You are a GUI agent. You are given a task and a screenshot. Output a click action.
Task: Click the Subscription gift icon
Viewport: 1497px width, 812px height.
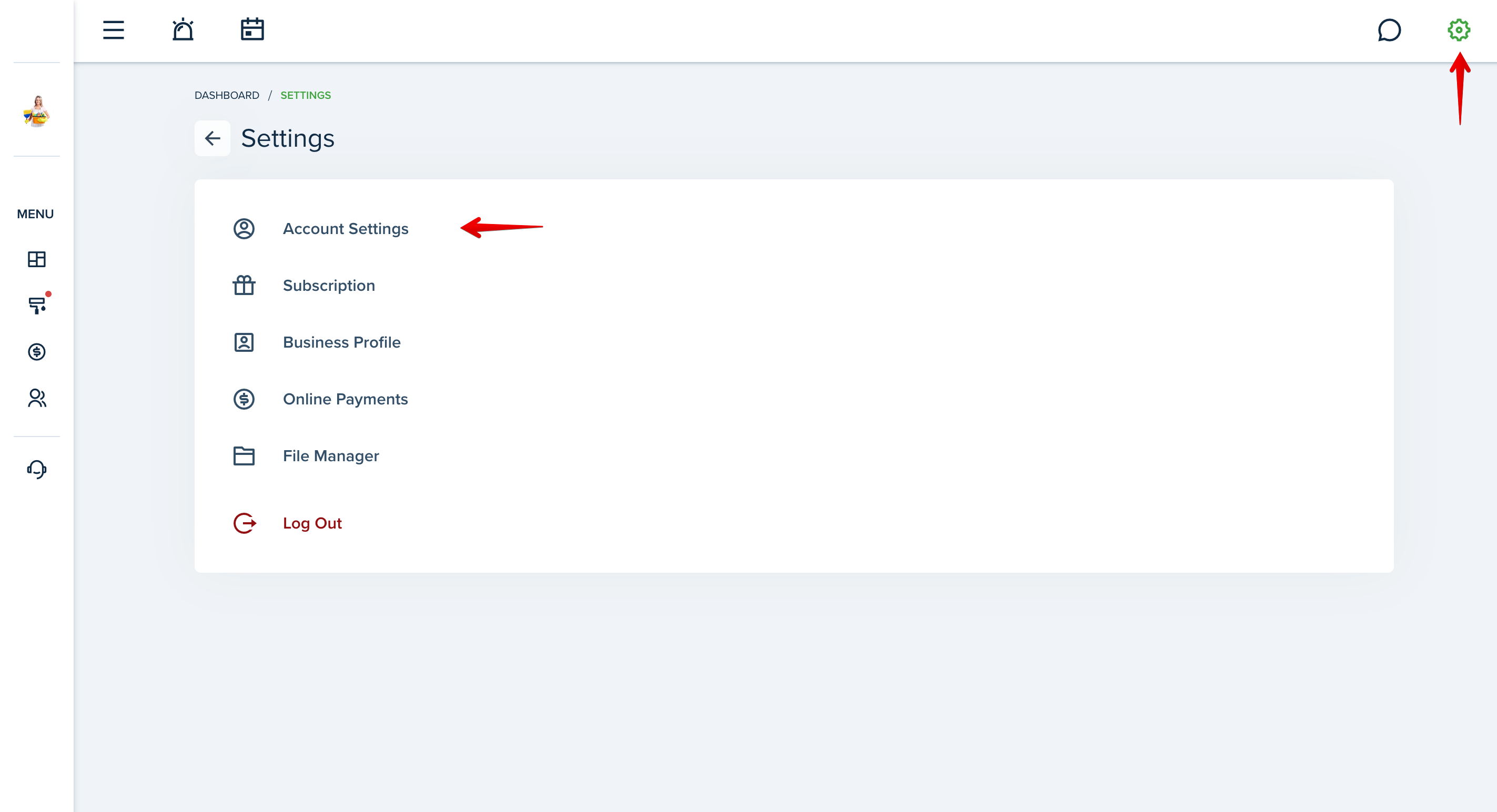[x=244, y=285]
